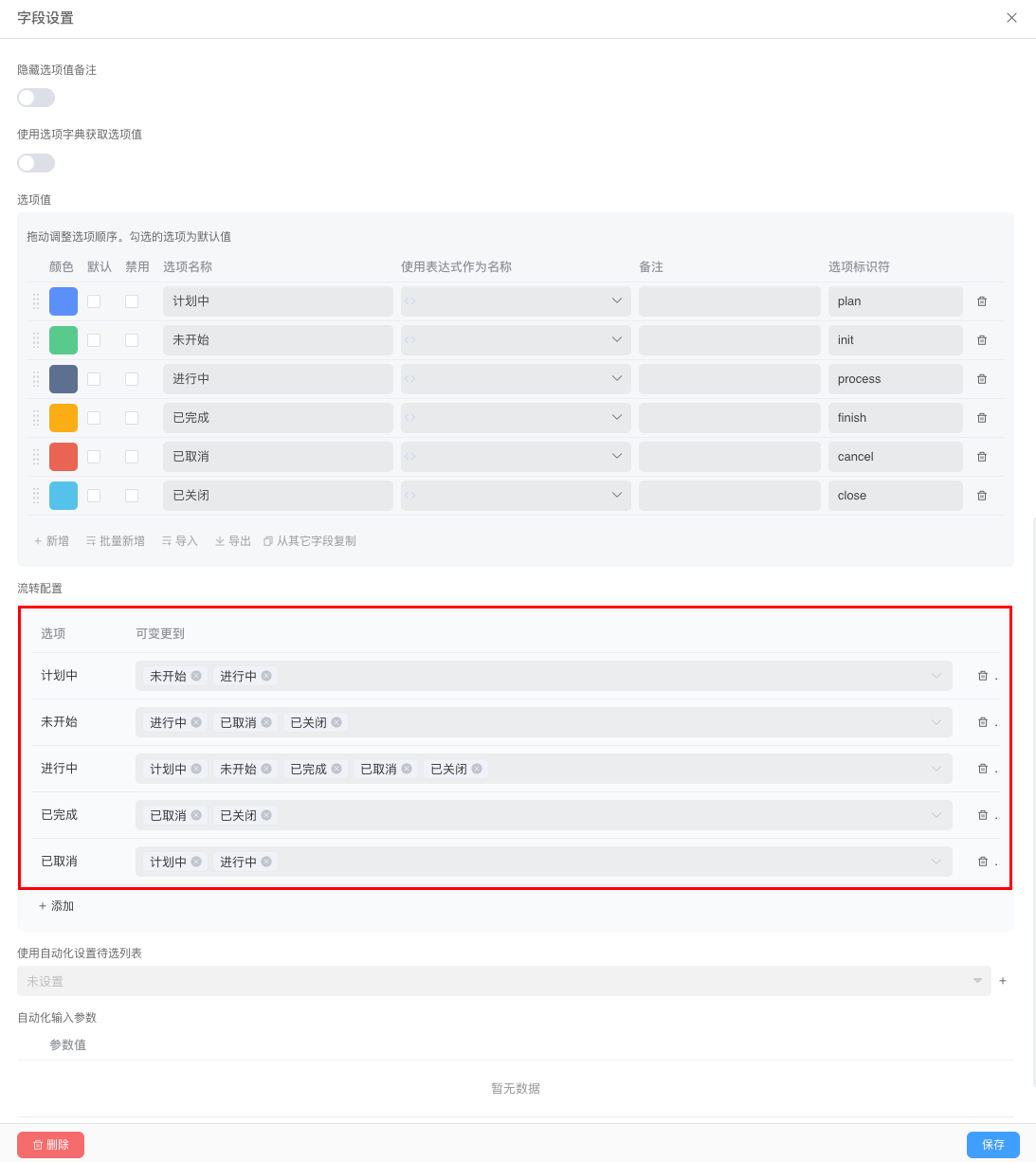Open 批量新增 batch add
This screenshot has height=1162, width=1036.
115,540
